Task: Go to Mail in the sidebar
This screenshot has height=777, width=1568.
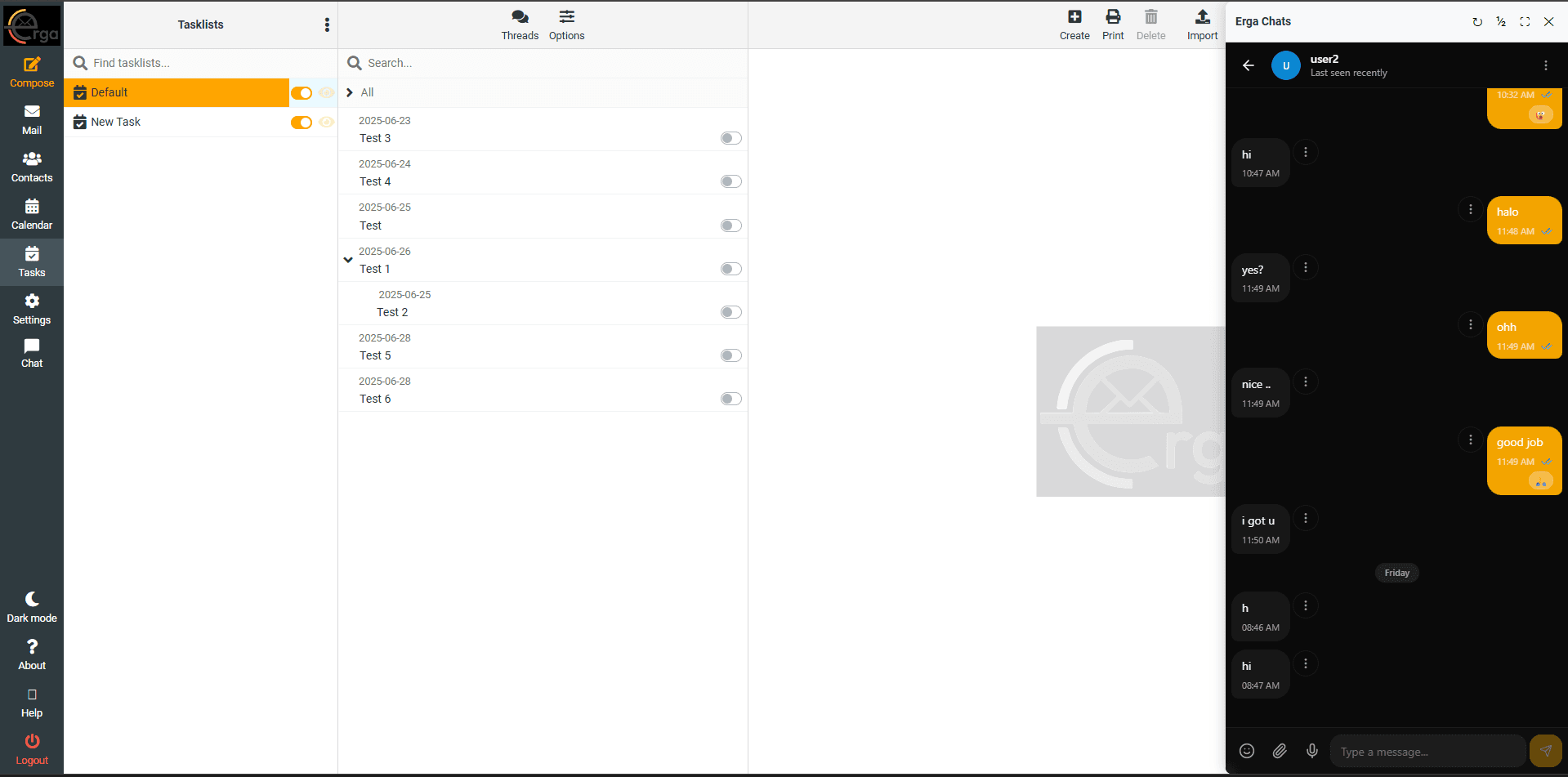Action: pyautogui.click(x=32, y=119)
